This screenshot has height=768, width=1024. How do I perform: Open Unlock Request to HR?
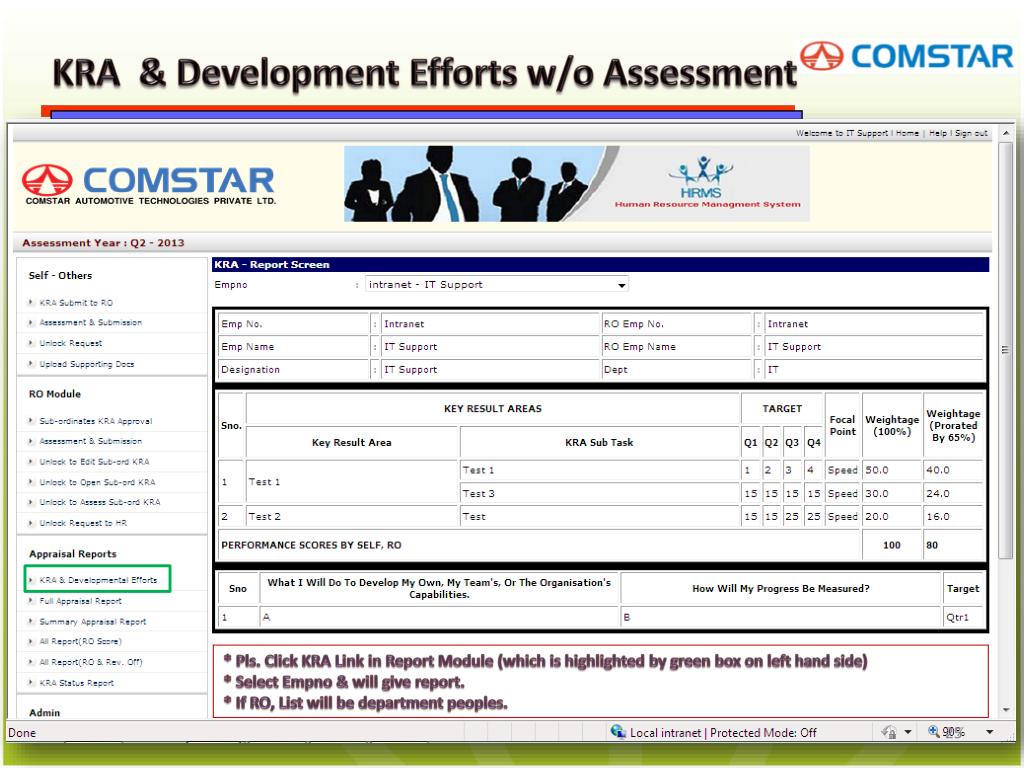(83, 523)
